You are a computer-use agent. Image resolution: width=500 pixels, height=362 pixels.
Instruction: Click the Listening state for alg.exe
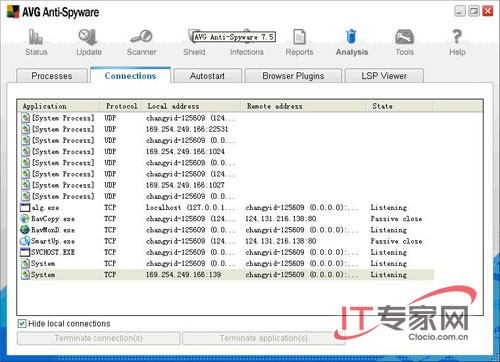point(389,208)
